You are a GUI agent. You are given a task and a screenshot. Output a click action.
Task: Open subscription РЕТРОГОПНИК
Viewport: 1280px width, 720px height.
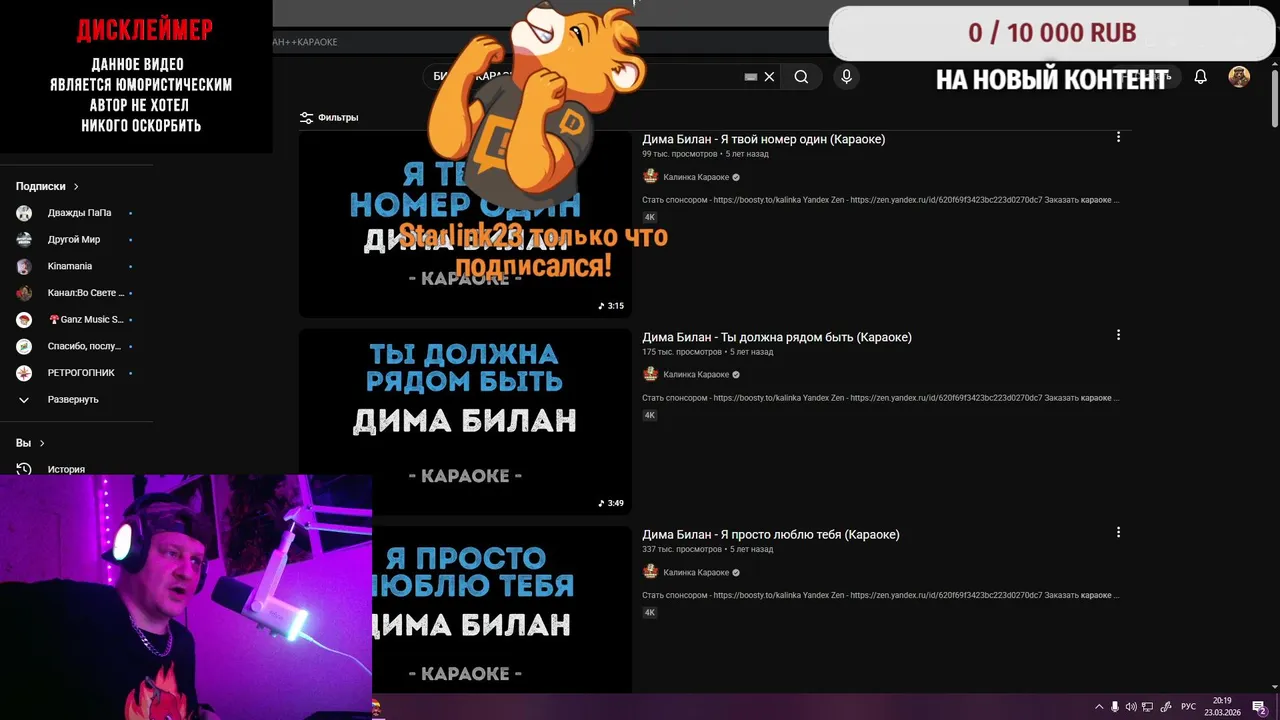(x=76, y=373)
